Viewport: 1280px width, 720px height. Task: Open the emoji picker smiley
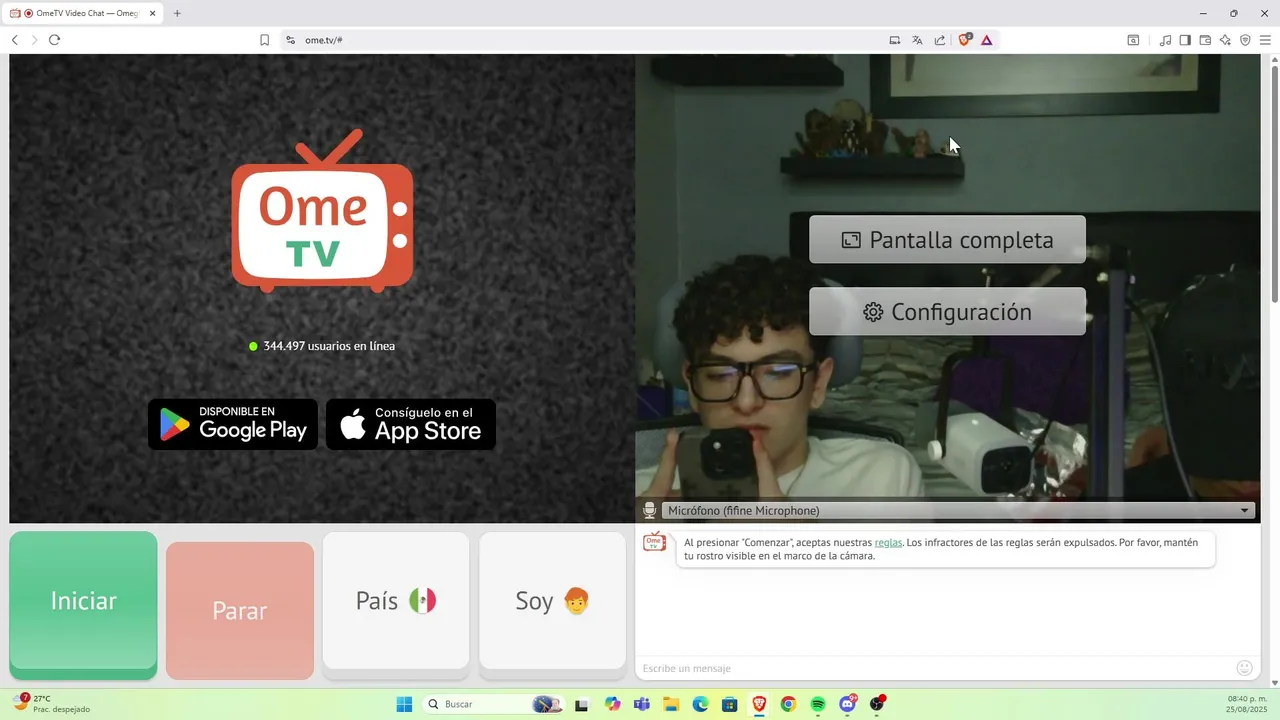point(1244,668)
